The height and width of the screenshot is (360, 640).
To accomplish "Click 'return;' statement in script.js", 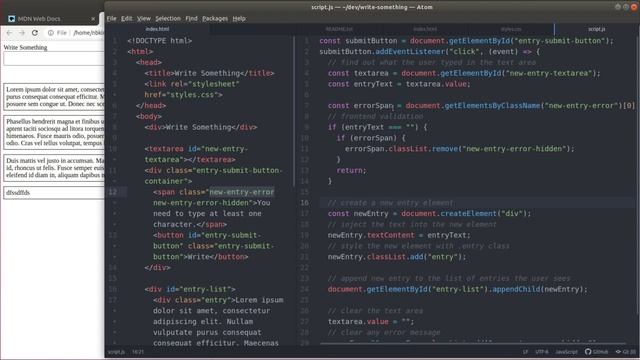I will click(351, 171).
